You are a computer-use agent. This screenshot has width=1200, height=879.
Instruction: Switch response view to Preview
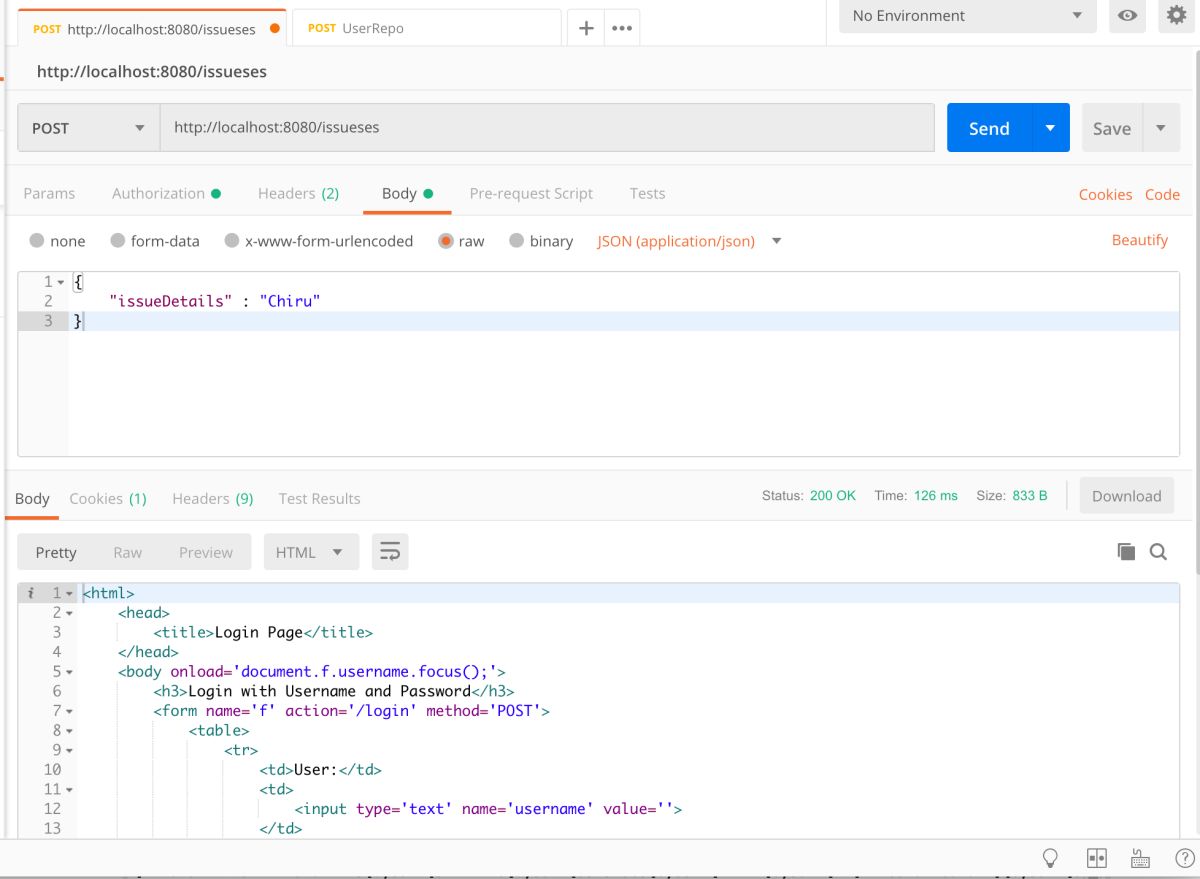[206, 552]
